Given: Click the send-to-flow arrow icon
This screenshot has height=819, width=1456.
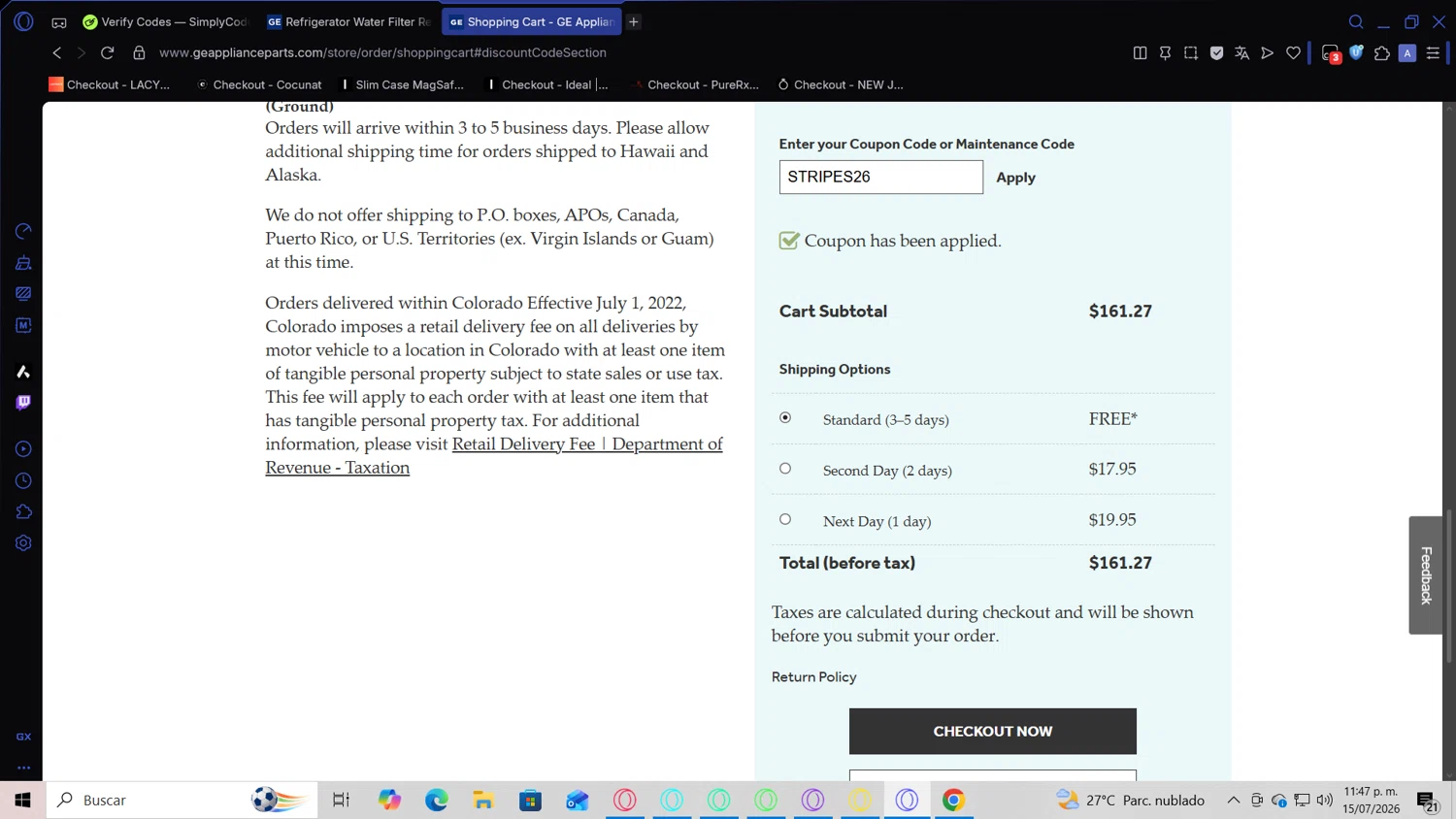Looking at the screenshot, I should (x=1267, y=52).
